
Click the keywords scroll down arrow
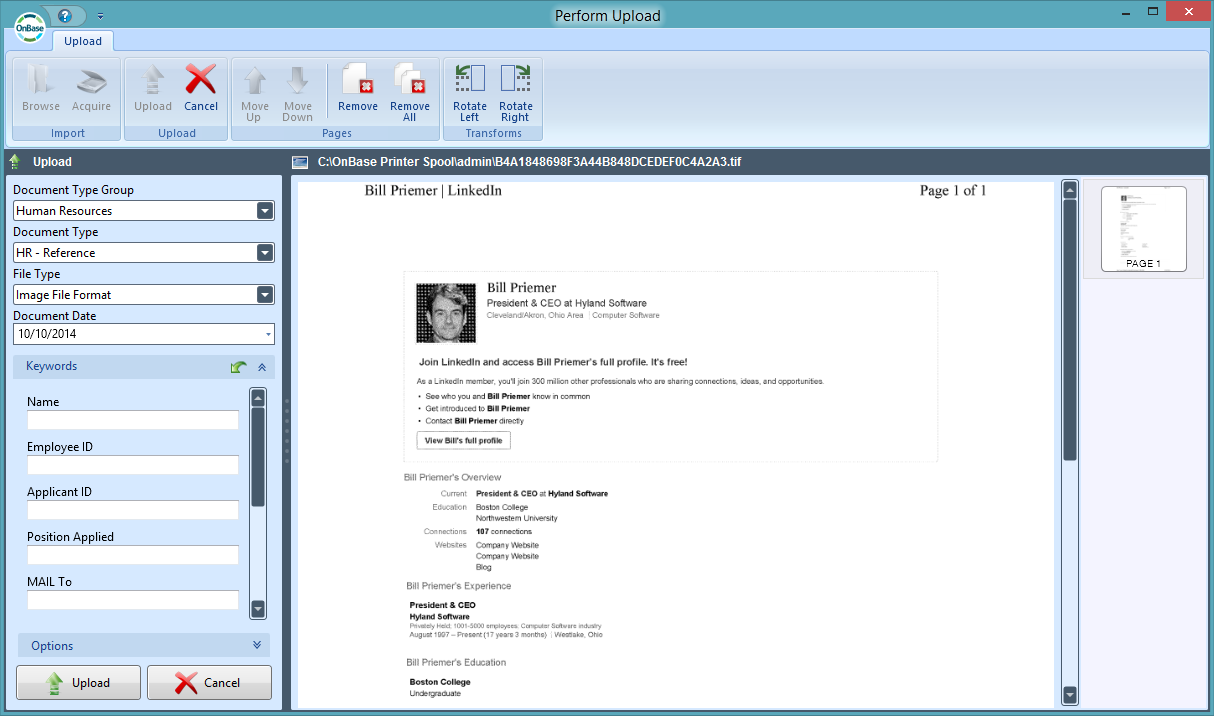(258, 609)
